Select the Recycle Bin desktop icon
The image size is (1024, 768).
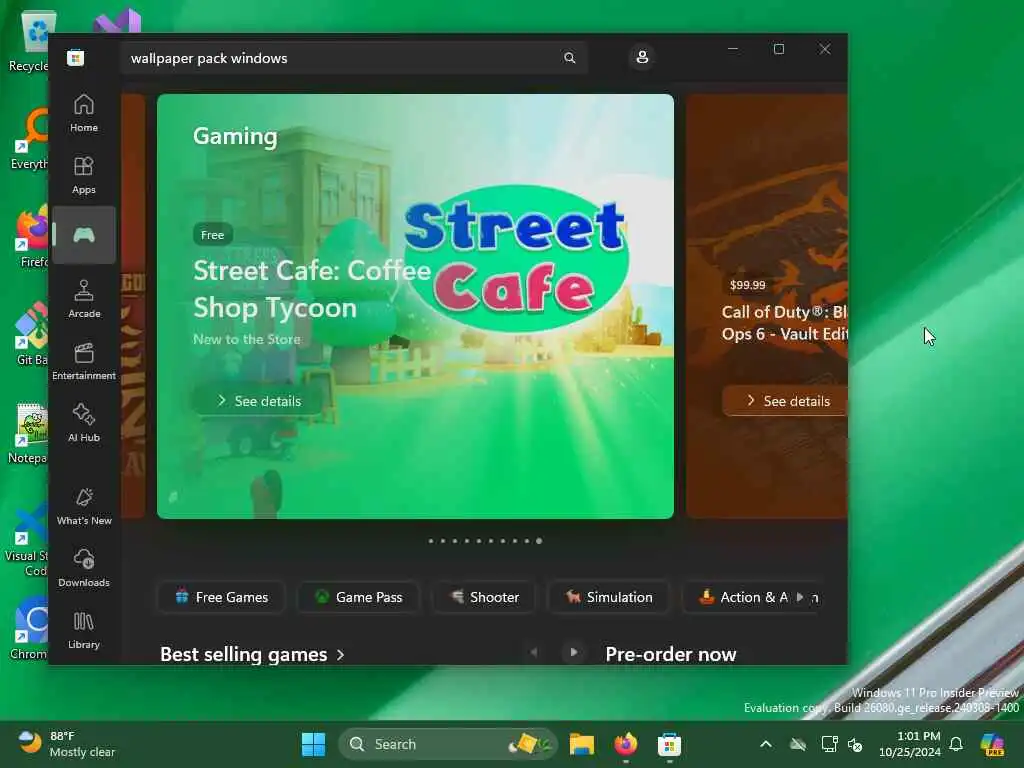coord(29,41)
